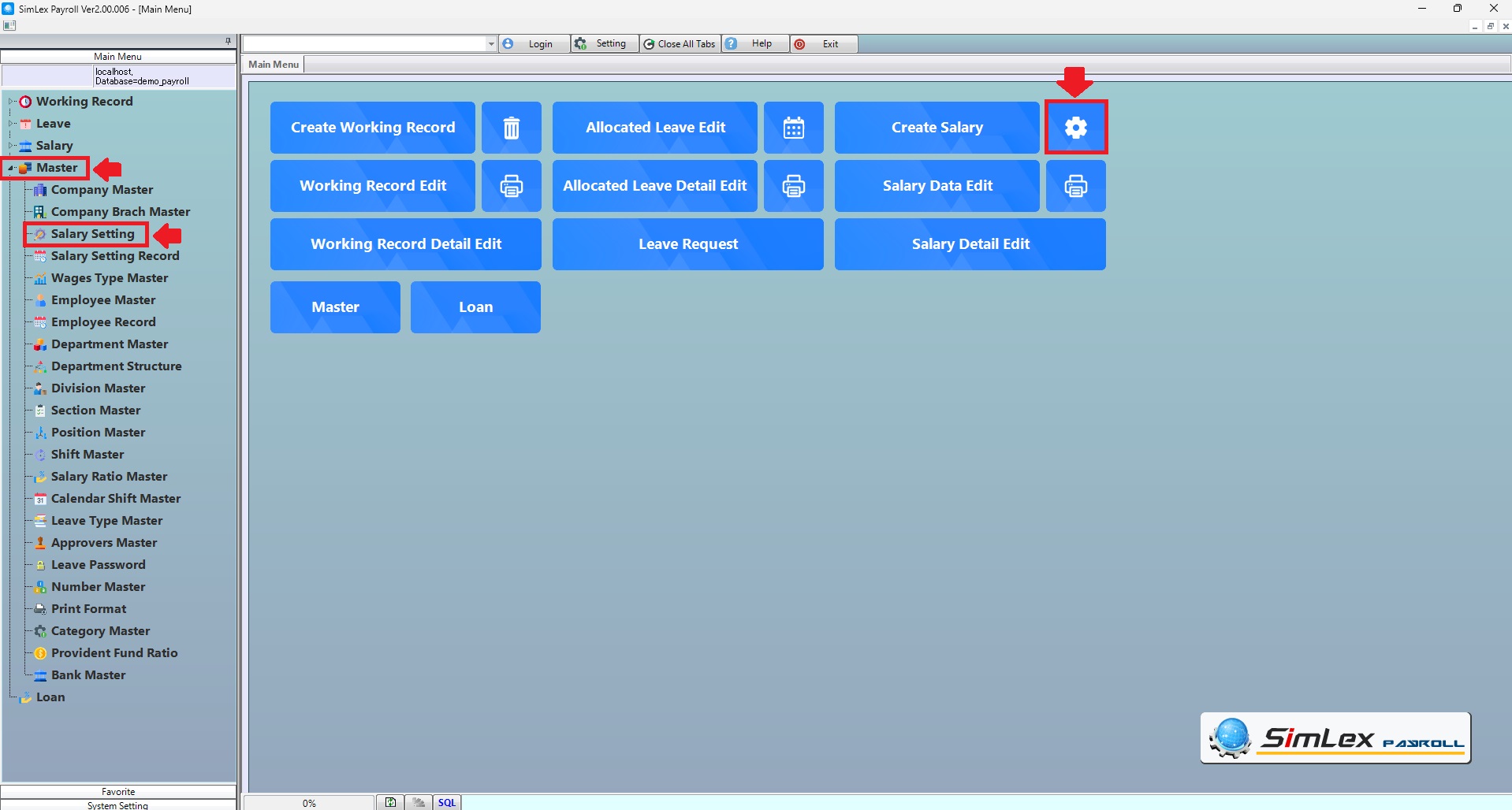
Task: Click the Leave Request button
Action: pos(687,244)
